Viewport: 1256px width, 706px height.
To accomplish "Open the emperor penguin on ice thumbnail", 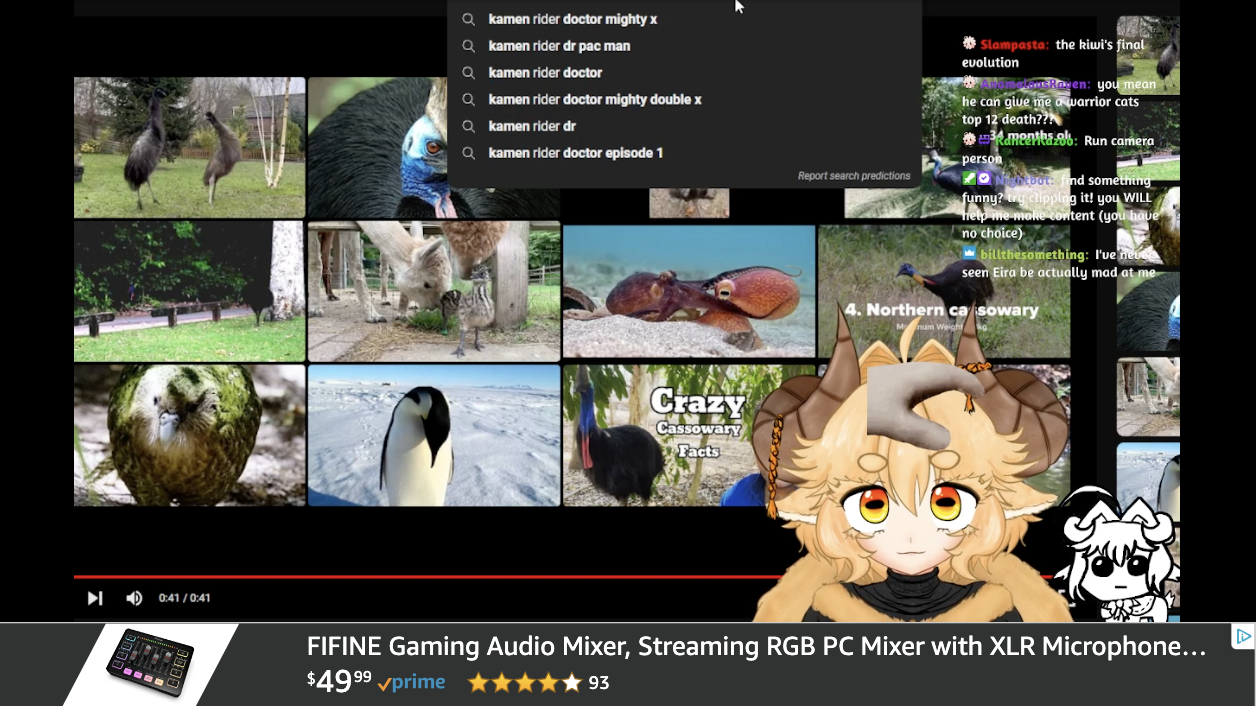I will click(x=434, y=435).
